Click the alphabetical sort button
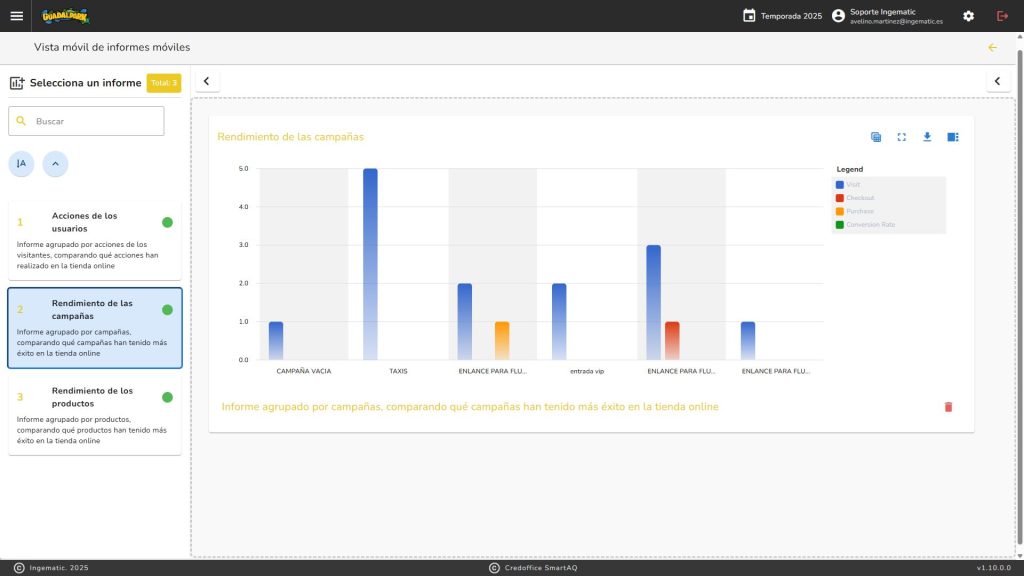Viewport: 1024px width, 576px height. click(21, 163)
